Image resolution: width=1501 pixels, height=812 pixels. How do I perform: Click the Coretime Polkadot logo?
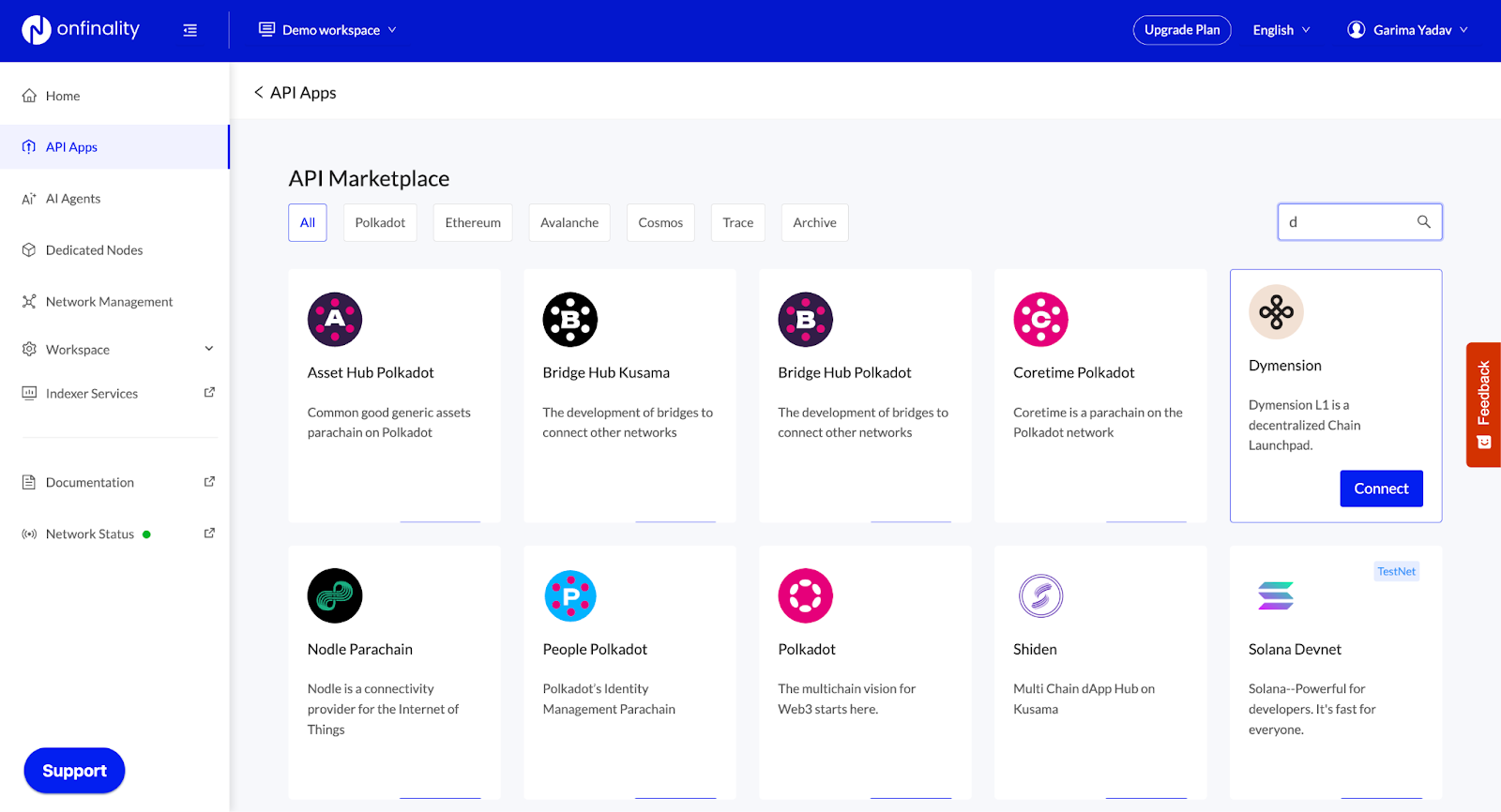click(1041, 320)
